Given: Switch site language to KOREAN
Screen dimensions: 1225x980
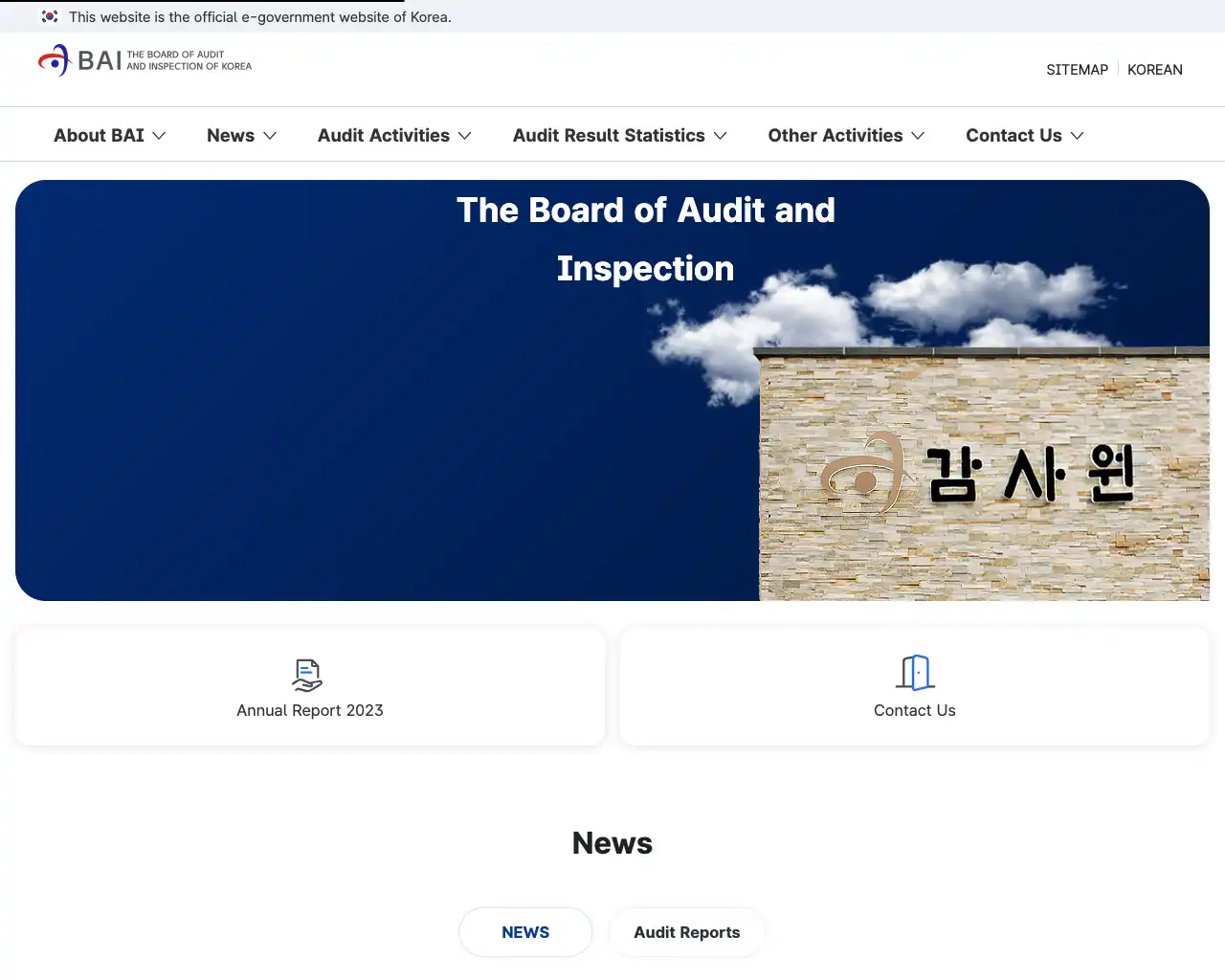Looking at the screenshot, I should [1155, 70].
